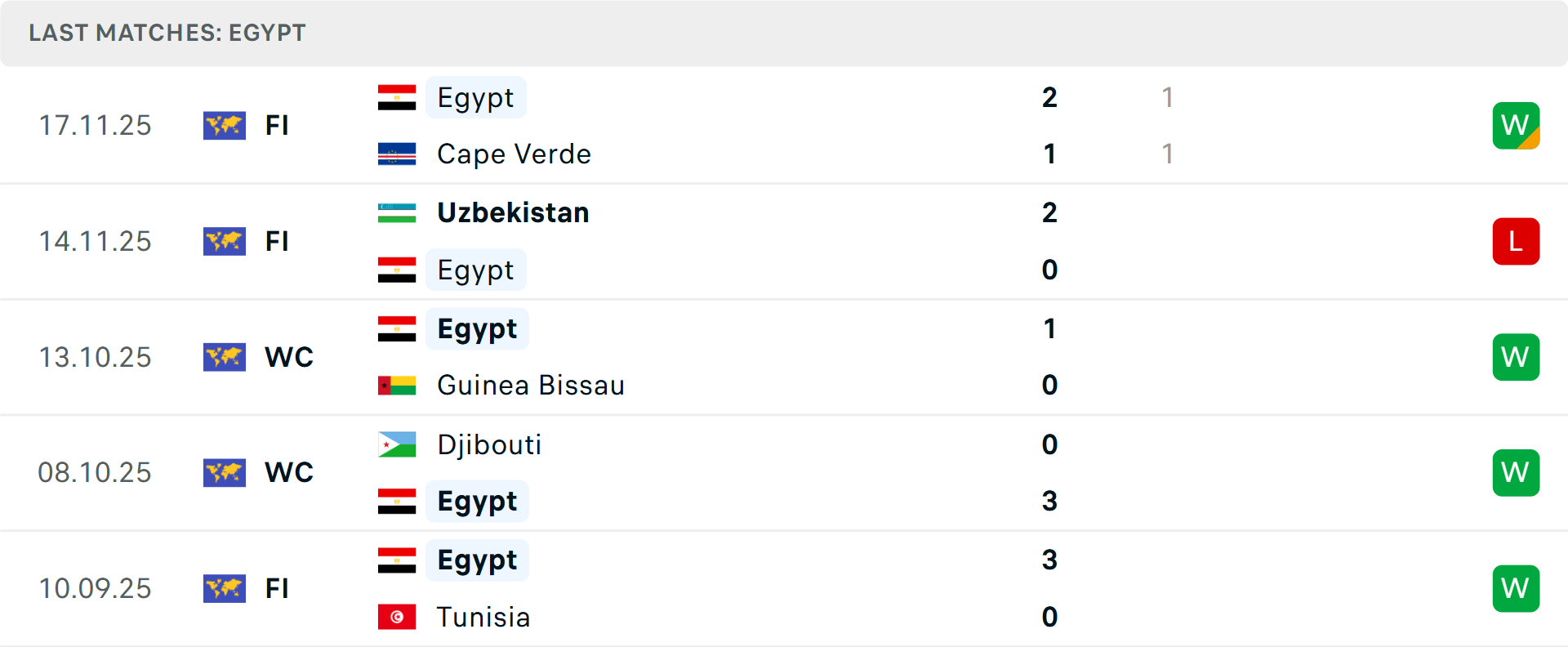
Task: Click the world competition icon beside 13.10.25
Action: 225,357
